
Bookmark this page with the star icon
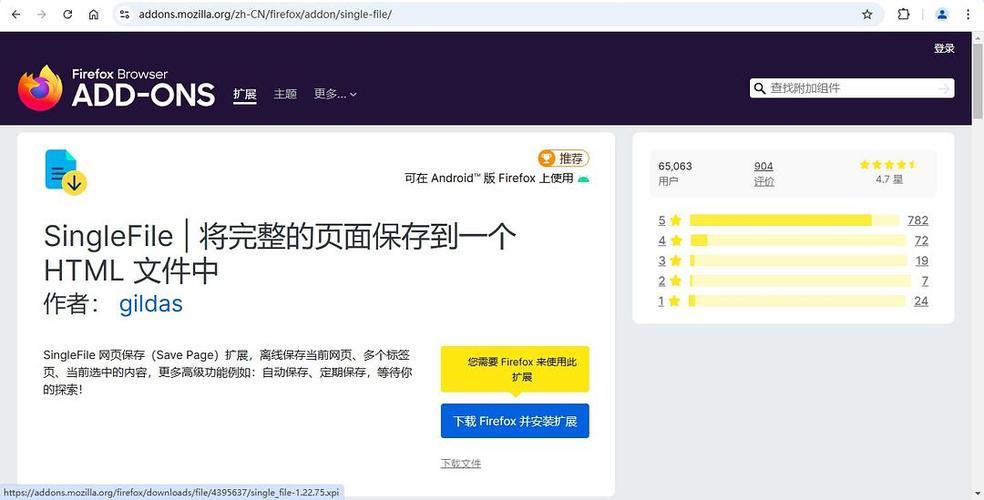pos(867,14)
